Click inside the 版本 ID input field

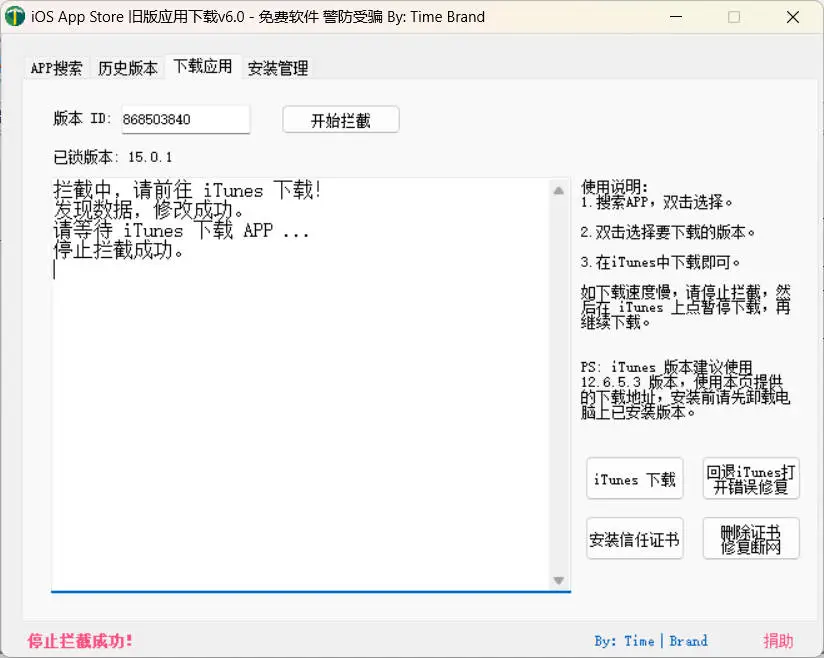click(186, 119)
